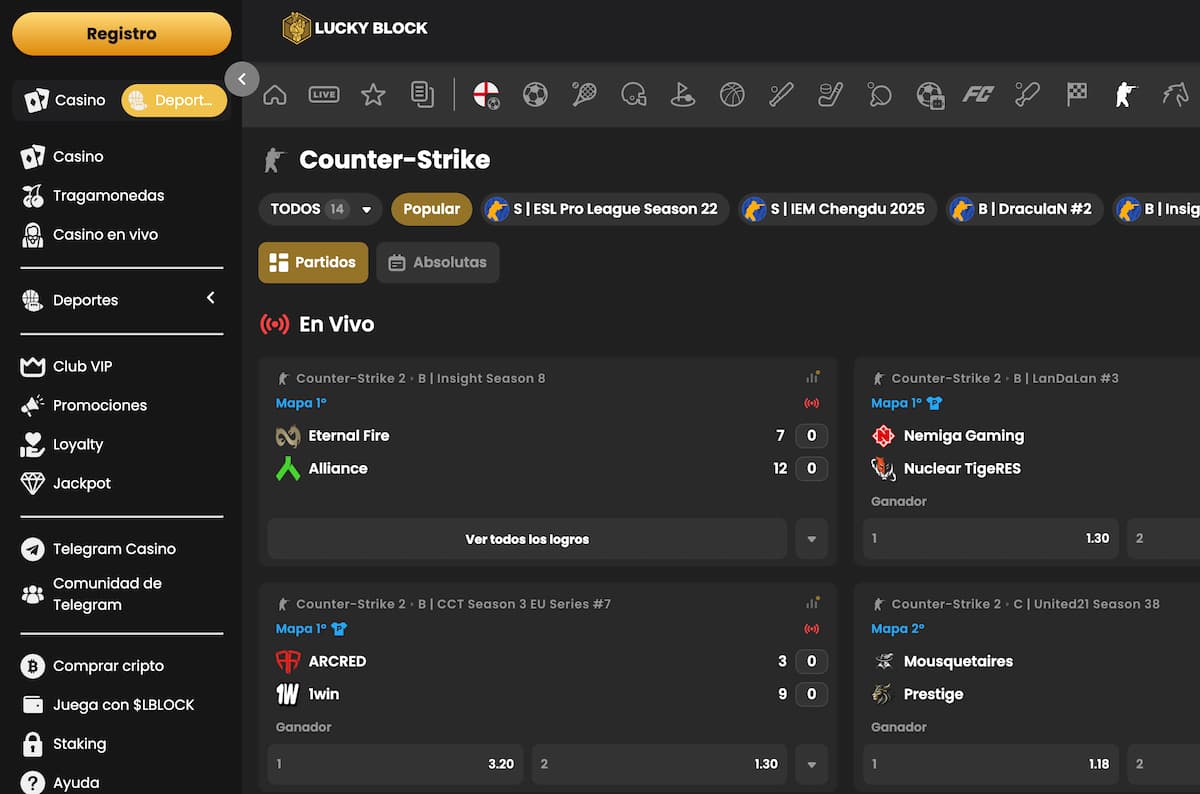
Task: Select the Absolutas tab
Action: (437, 262)
